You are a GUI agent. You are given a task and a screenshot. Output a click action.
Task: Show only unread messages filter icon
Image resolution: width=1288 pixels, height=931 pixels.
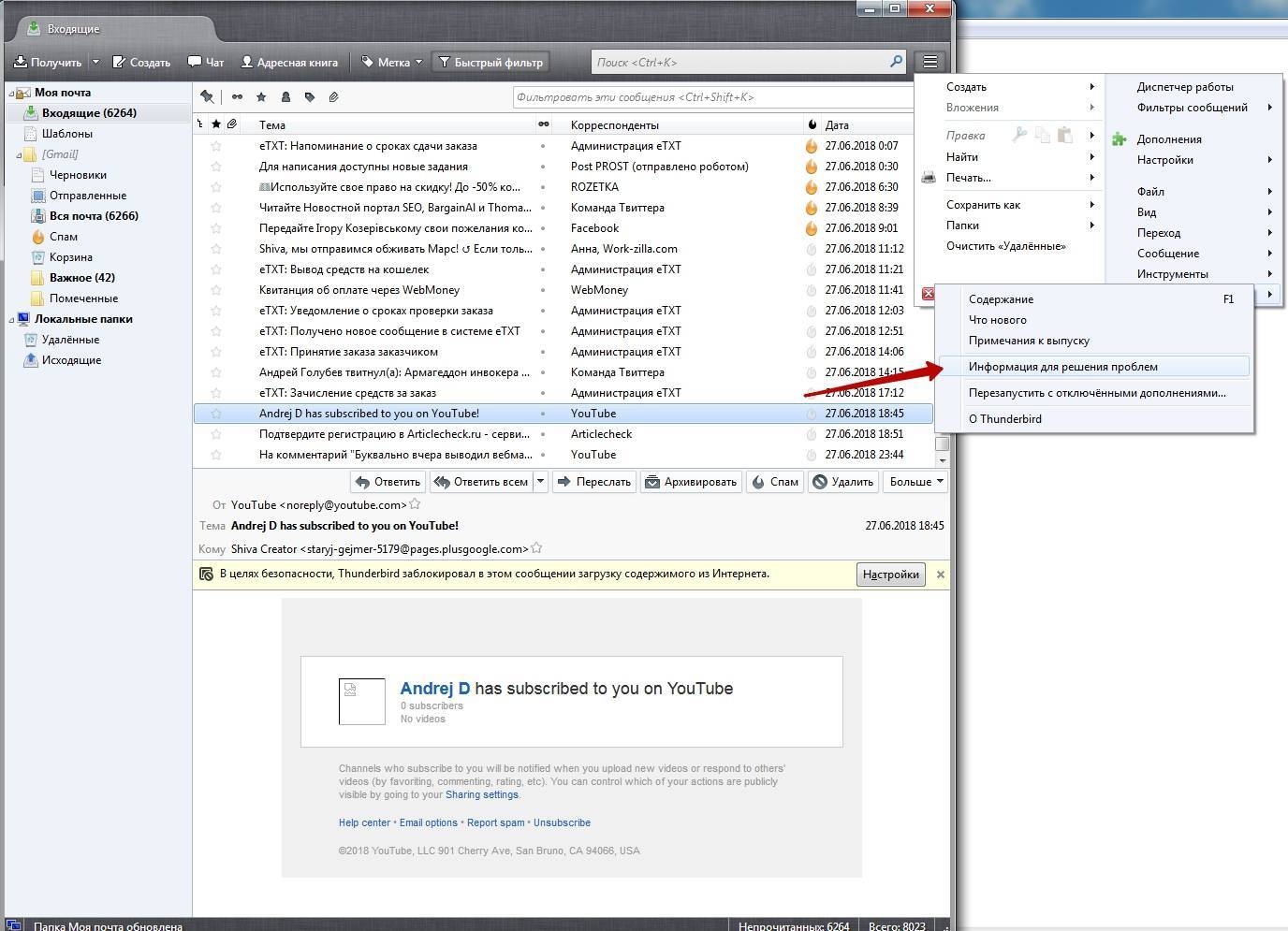click(x=237, y=96)
